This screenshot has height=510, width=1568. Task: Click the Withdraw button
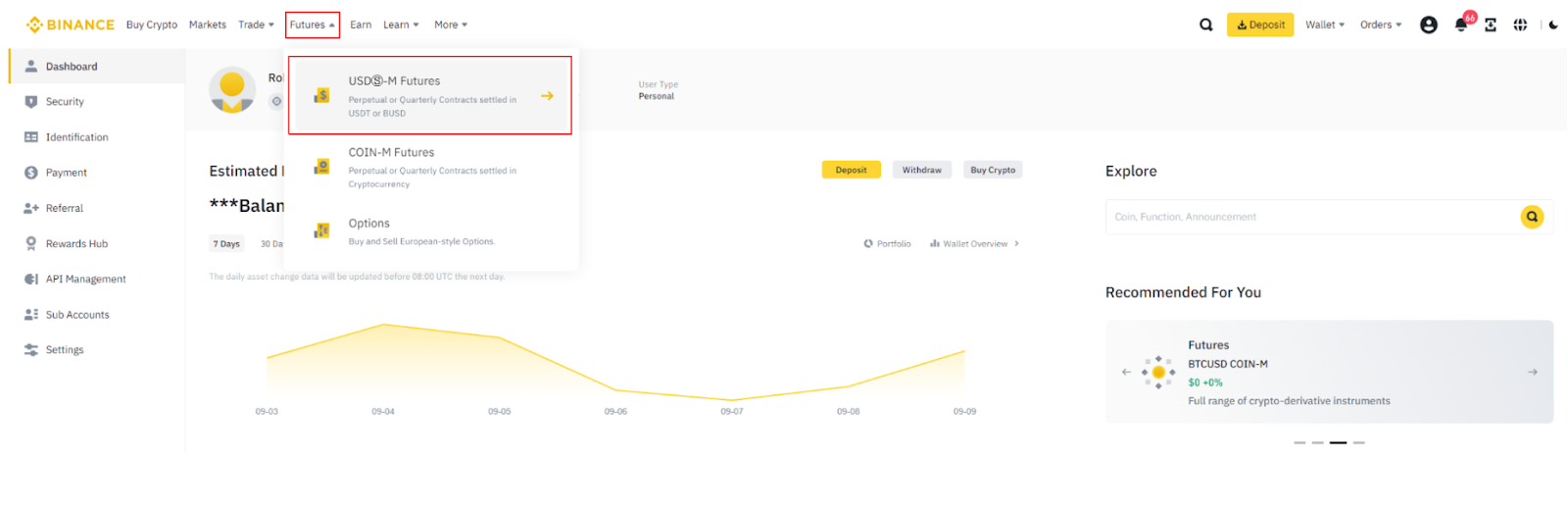click(x=922, y=170)
